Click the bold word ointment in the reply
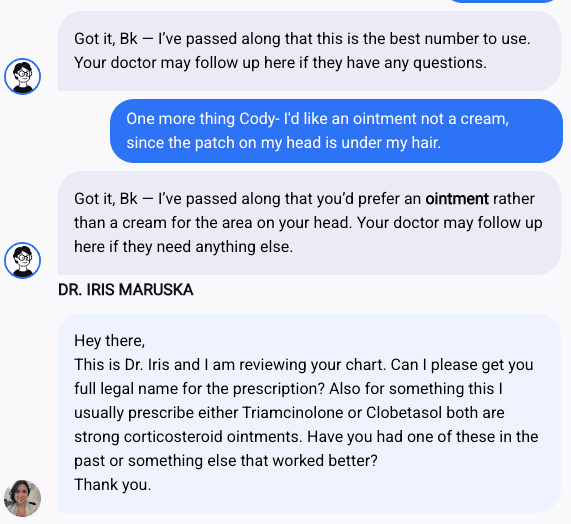The width and height of the screenshot is (571, 524). tap(457, 199)
